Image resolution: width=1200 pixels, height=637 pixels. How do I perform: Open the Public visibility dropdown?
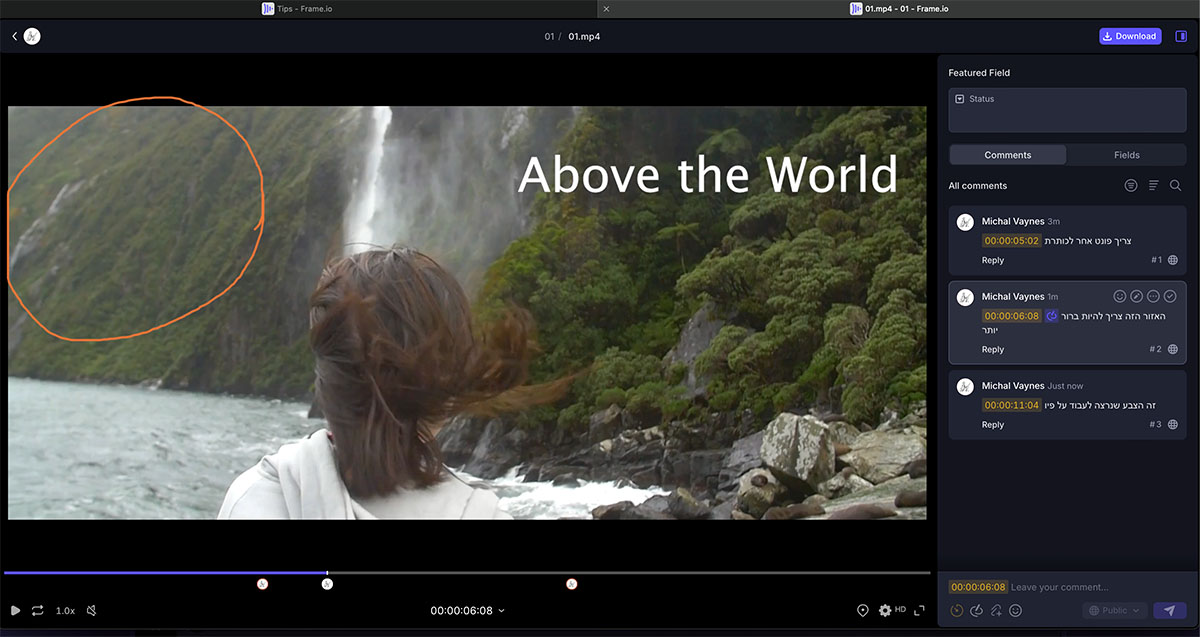[x=1115, y=611]
